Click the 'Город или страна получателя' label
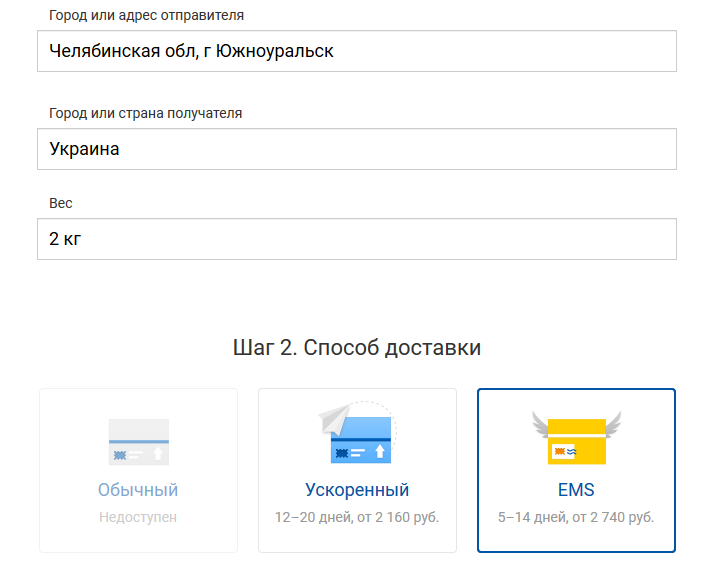 point(145,113)
